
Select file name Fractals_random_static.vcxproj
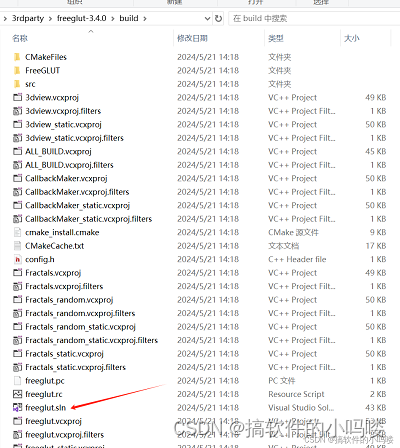(80, 327)
